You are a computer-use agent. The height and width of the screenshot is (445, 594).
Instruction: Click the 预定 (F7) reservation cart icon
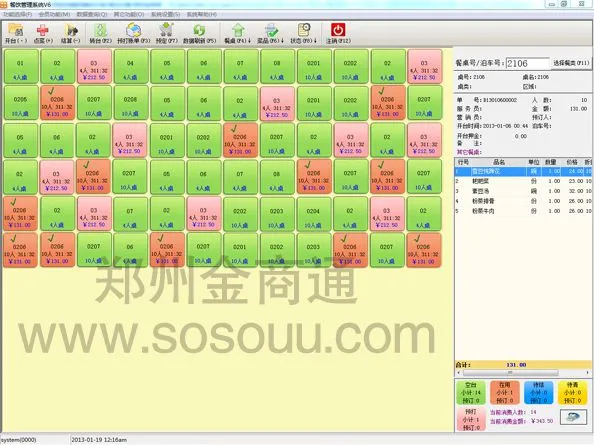(x=166, y=33)
